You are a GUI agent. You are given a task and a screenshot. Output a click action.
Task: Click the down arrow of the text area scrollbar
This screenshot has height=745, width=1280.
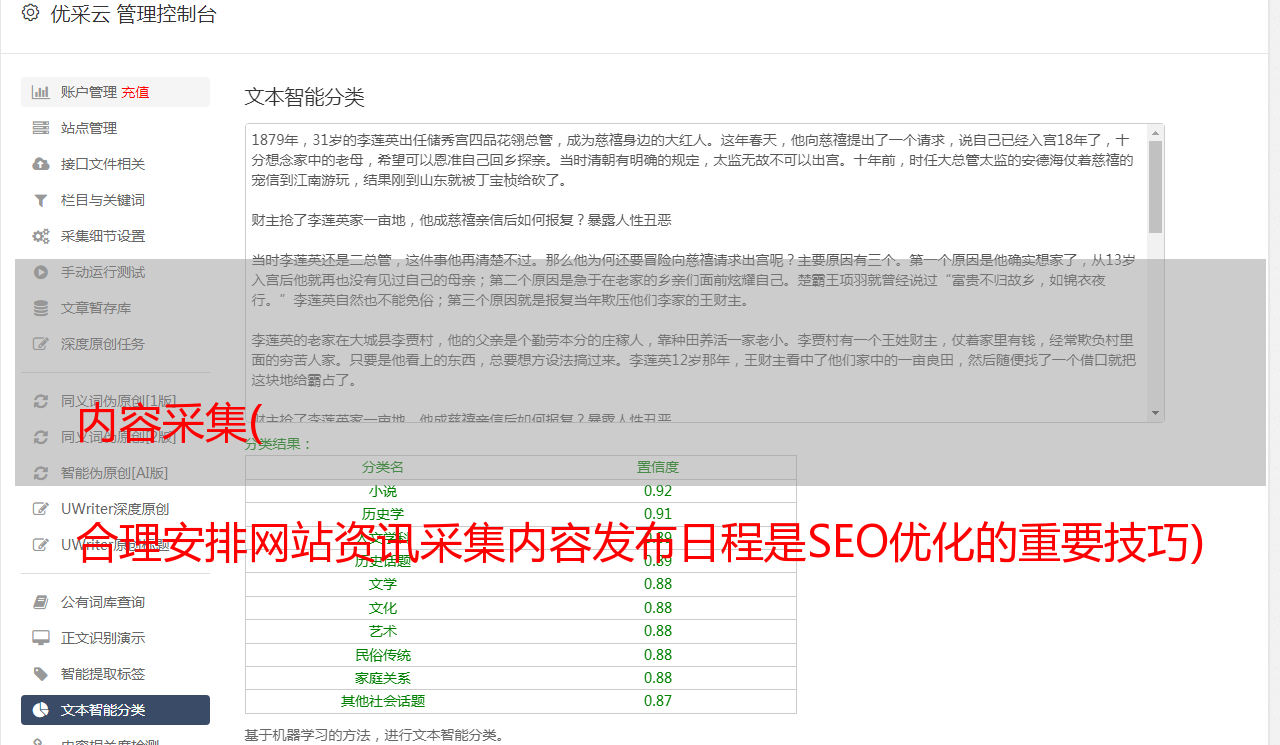1156,413
